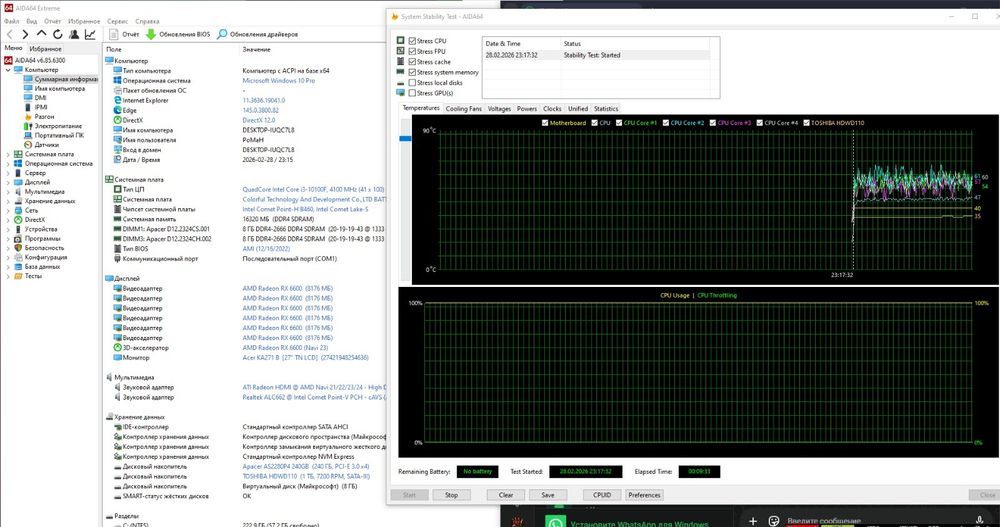Screen dimensions: 1000x527
Task: Click the plus icon in WhatsApp window
Action: click(753, 521)
